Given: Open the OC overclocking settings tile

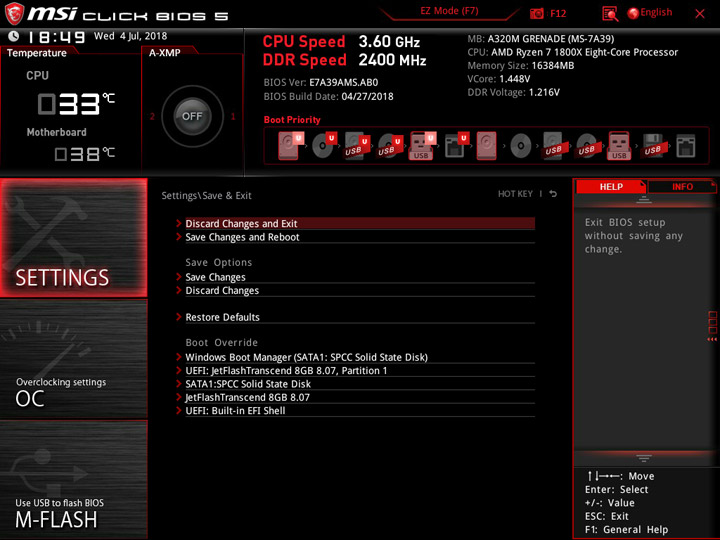Looking at the screenshot, I should 74,359.
